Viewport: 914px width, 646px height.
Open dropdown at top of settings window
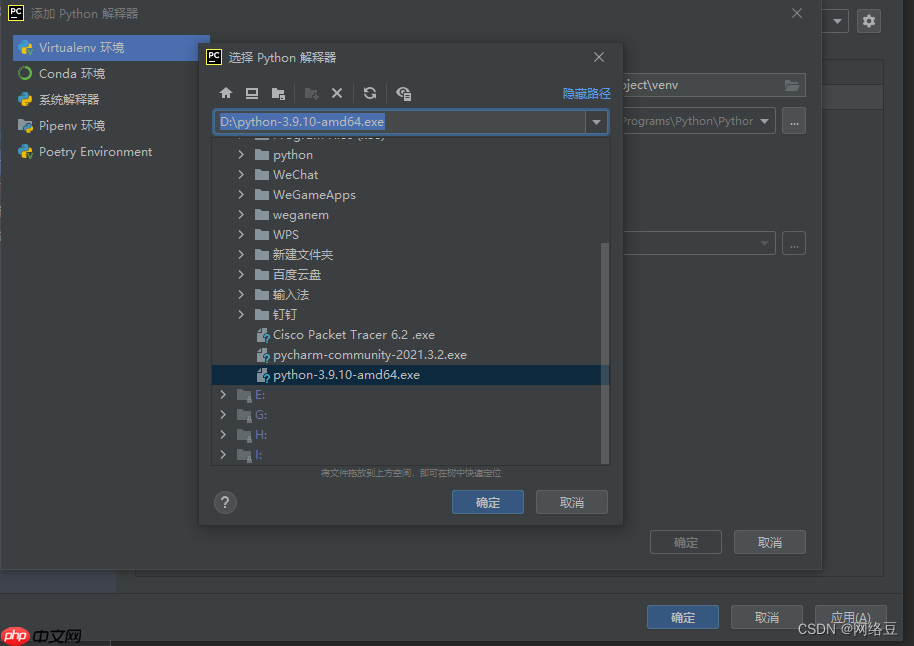click(x=837, y=22)
